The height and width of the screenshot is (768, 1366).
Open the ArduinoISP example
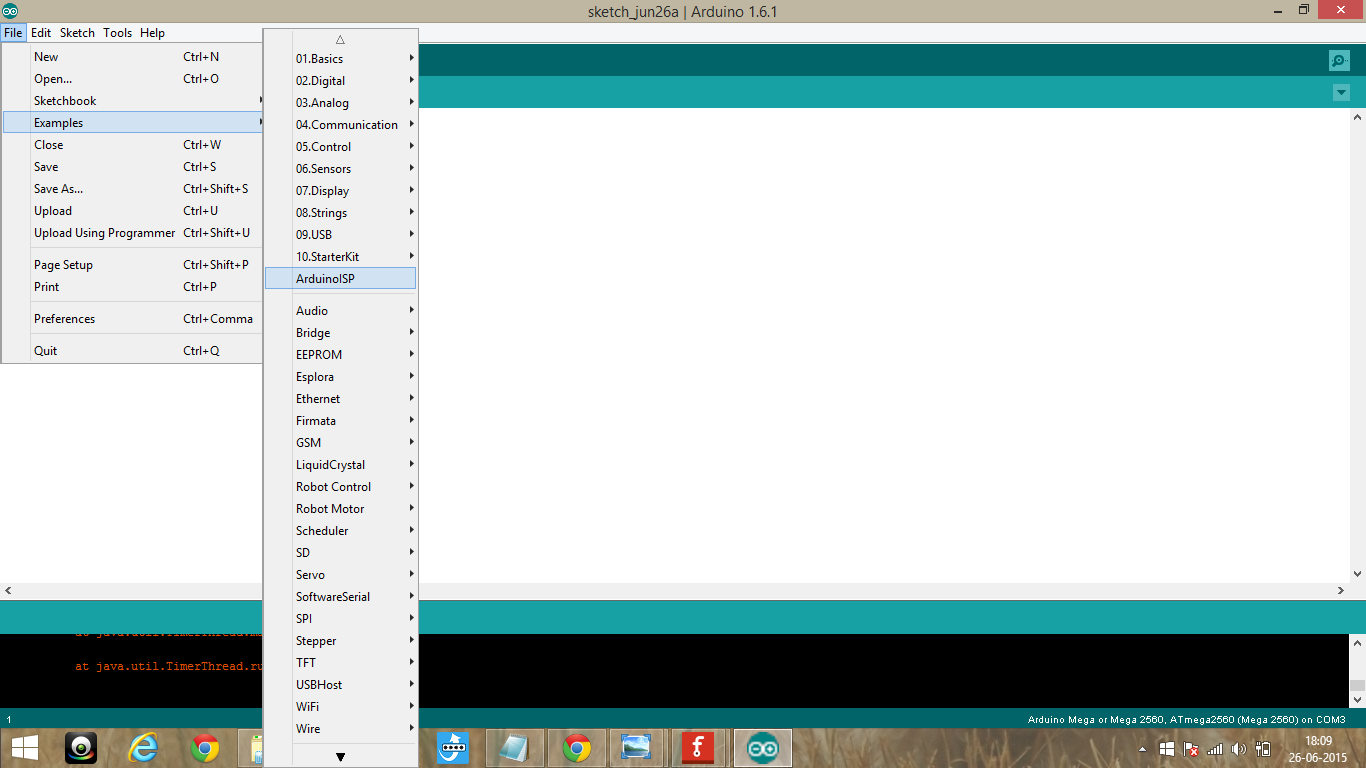340,279
